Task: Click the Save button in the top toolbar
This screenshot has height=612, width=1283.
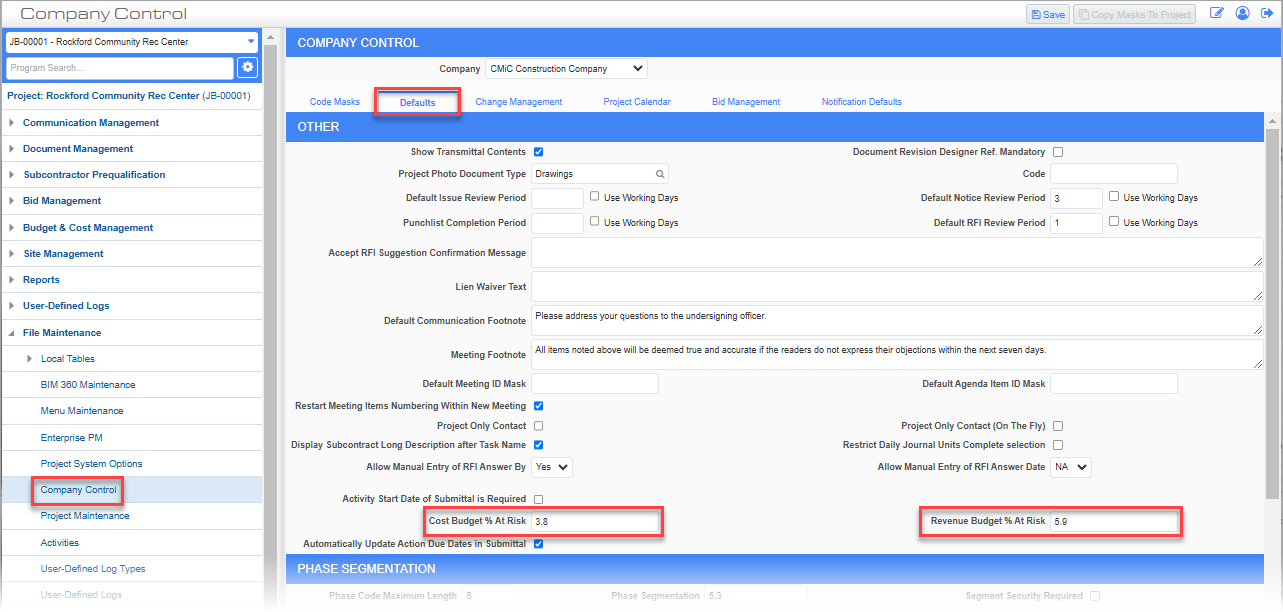Action: pyautogui.click(x=1047, y=14)
